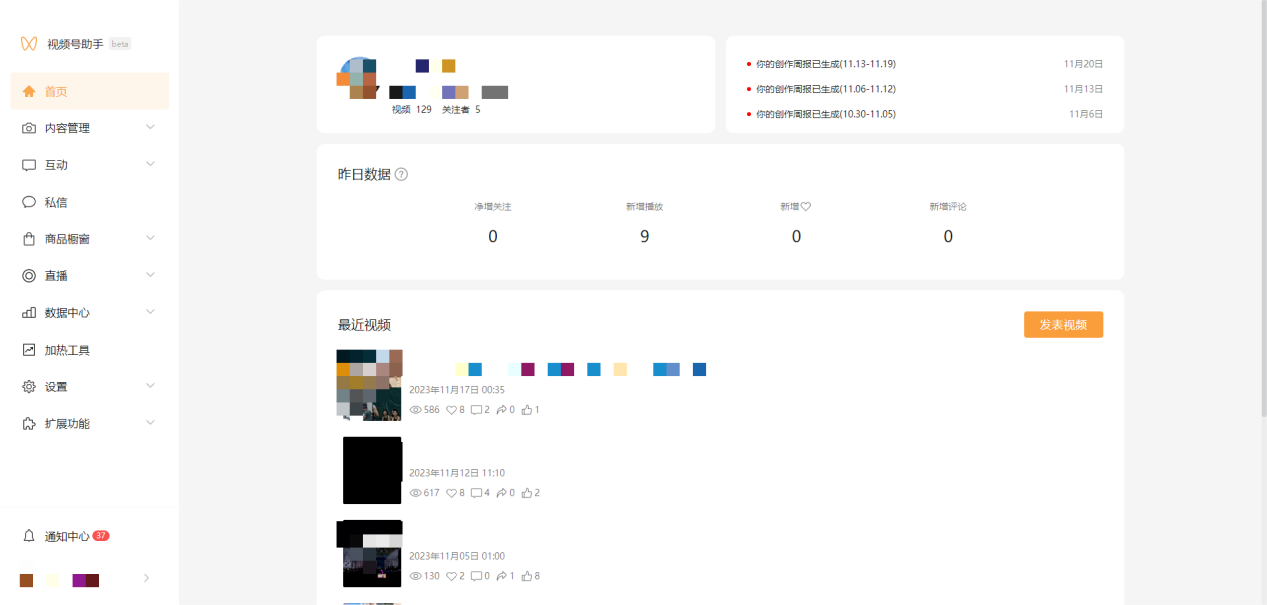
Task: Click the red 37 notification badge
Action: click(x=101, y=536)
